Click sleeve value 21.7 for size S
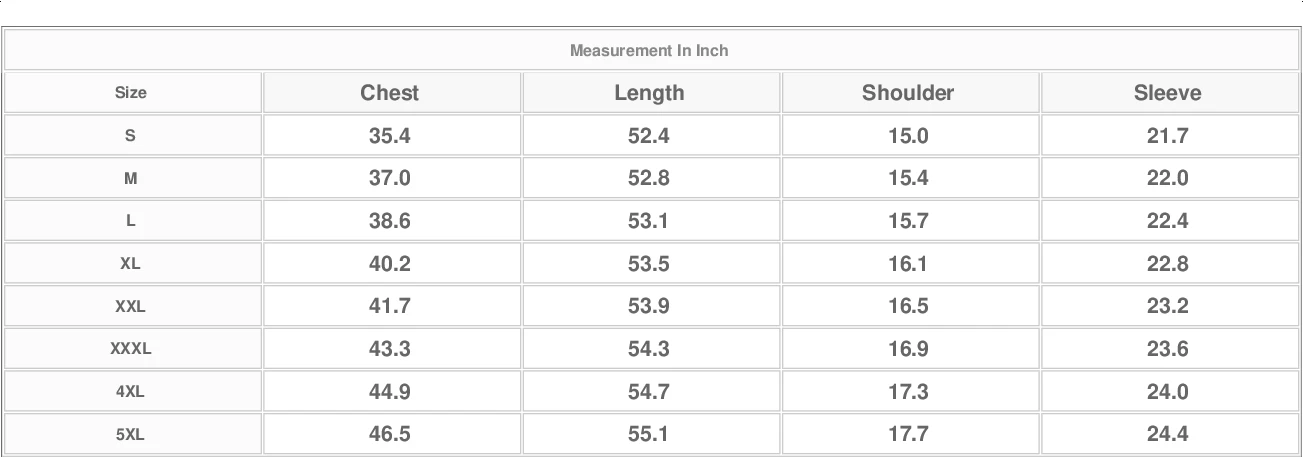The height and width of the screenshot is (457, 1303). tap(1167, 136)
